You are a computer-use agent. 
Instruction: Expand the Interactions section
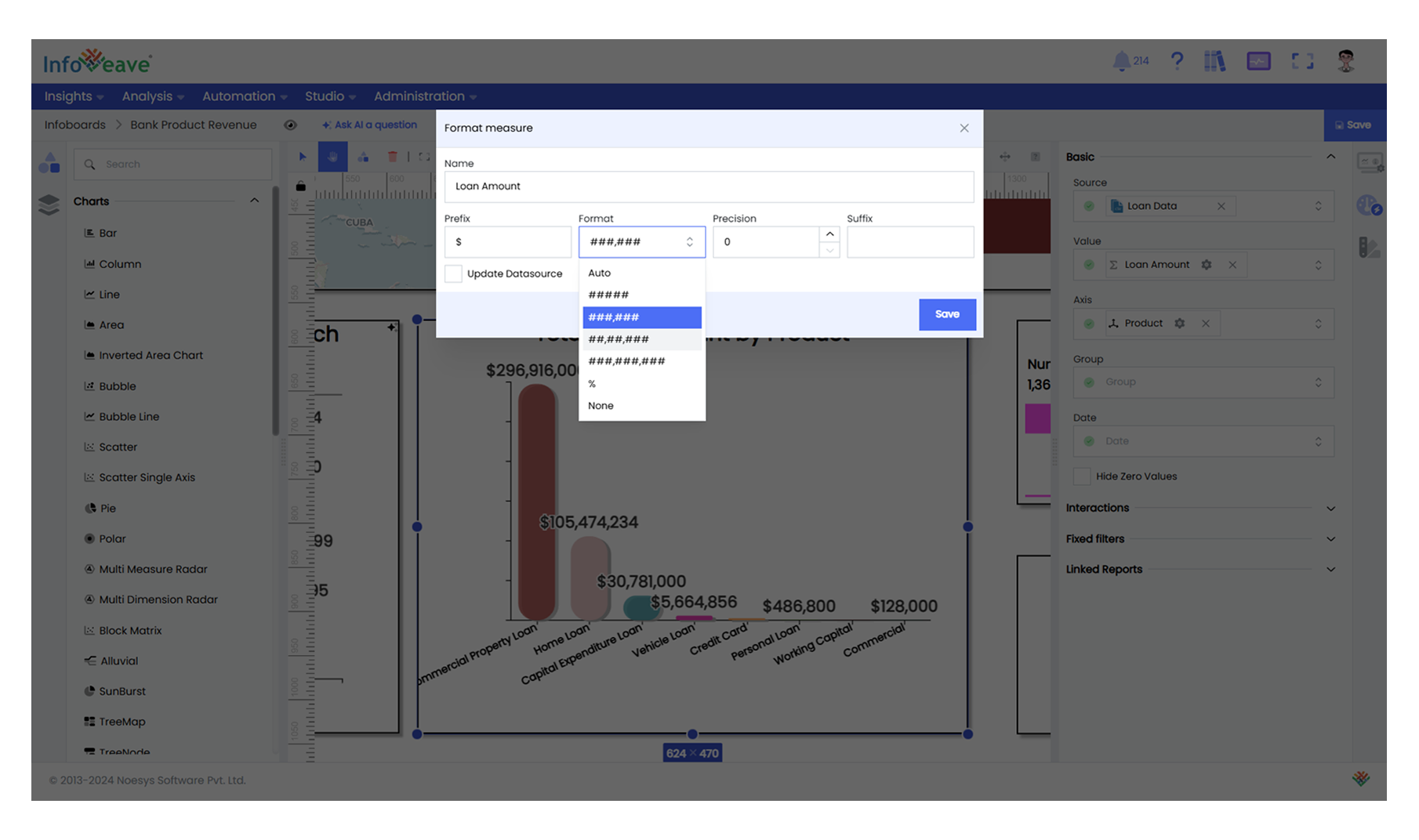1330,509
